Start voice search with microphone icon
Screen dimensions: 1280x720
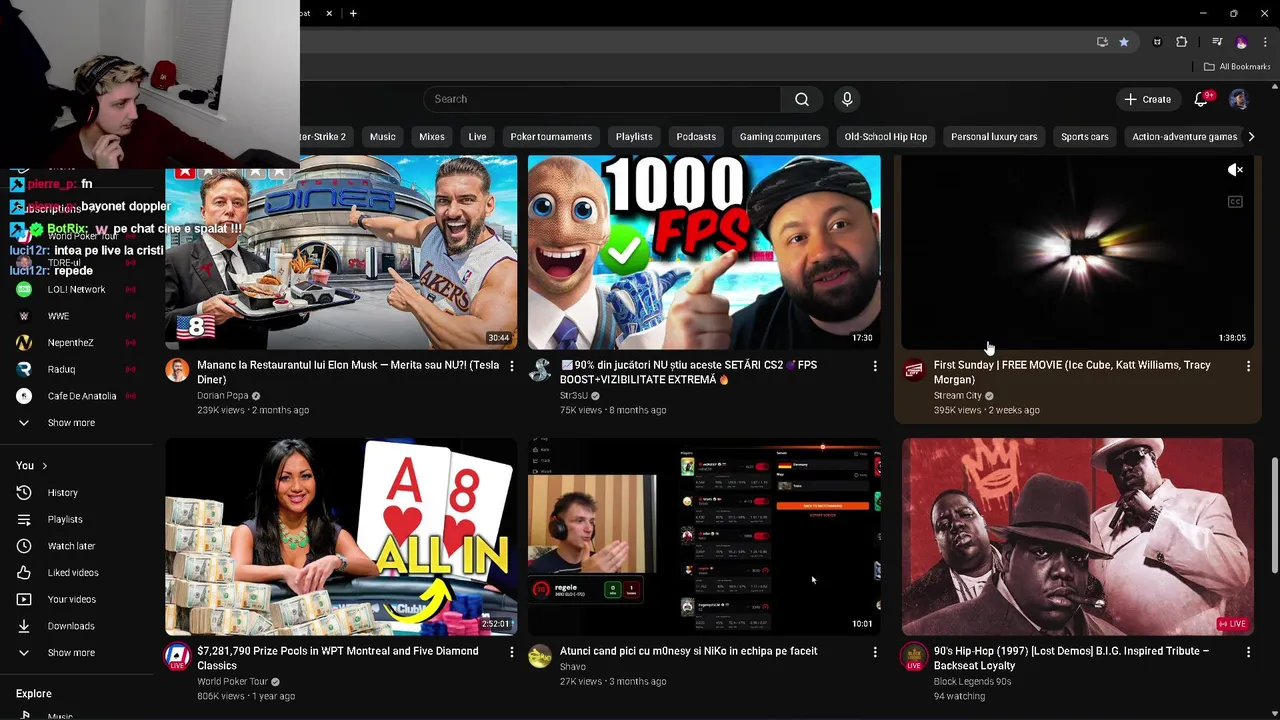847,99
